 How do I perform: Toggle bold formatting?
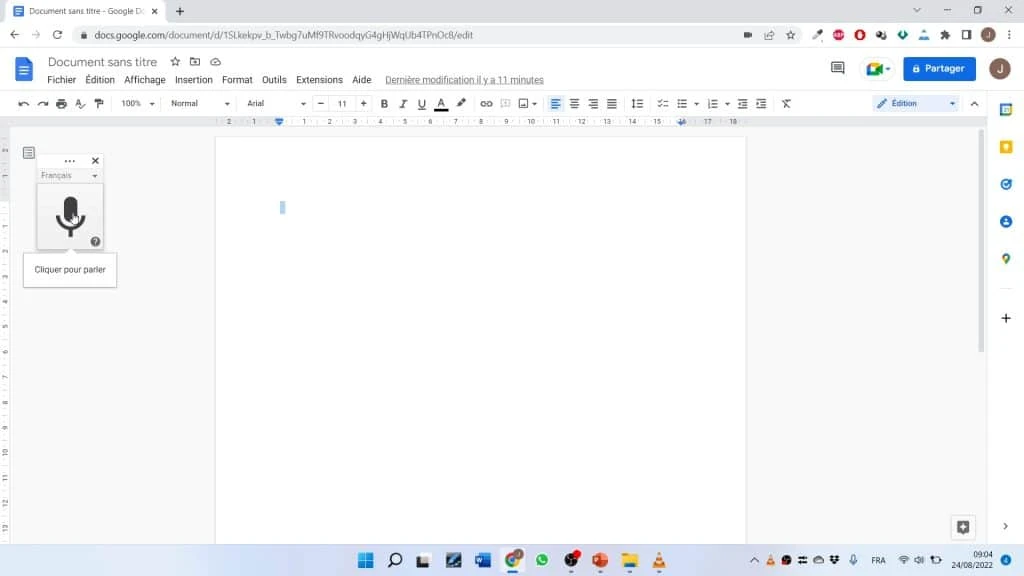coord(384,104)
